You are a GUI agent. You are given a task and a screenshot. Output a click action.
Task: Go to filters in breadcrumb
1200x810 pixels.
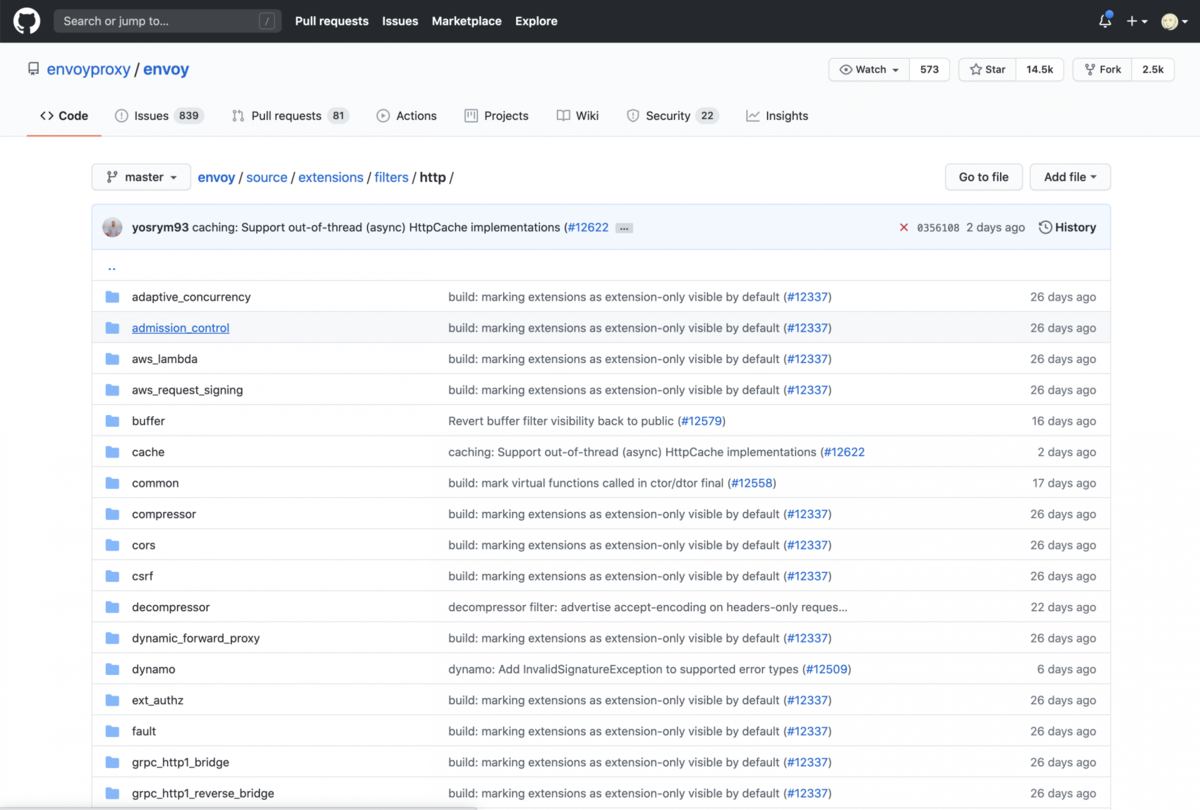[x=391, y=177]
